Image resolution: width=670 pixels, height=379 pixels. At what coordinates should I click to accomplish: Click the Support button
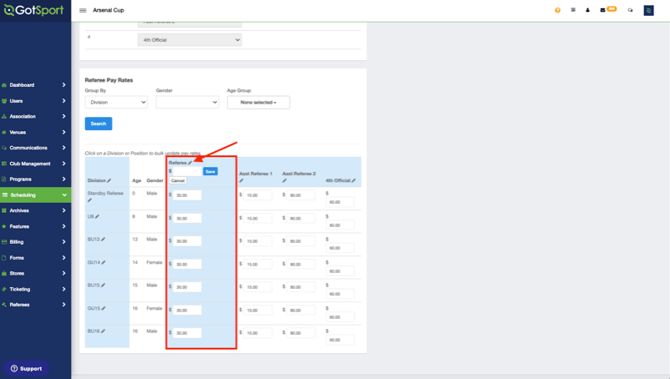tap(26, 368)
